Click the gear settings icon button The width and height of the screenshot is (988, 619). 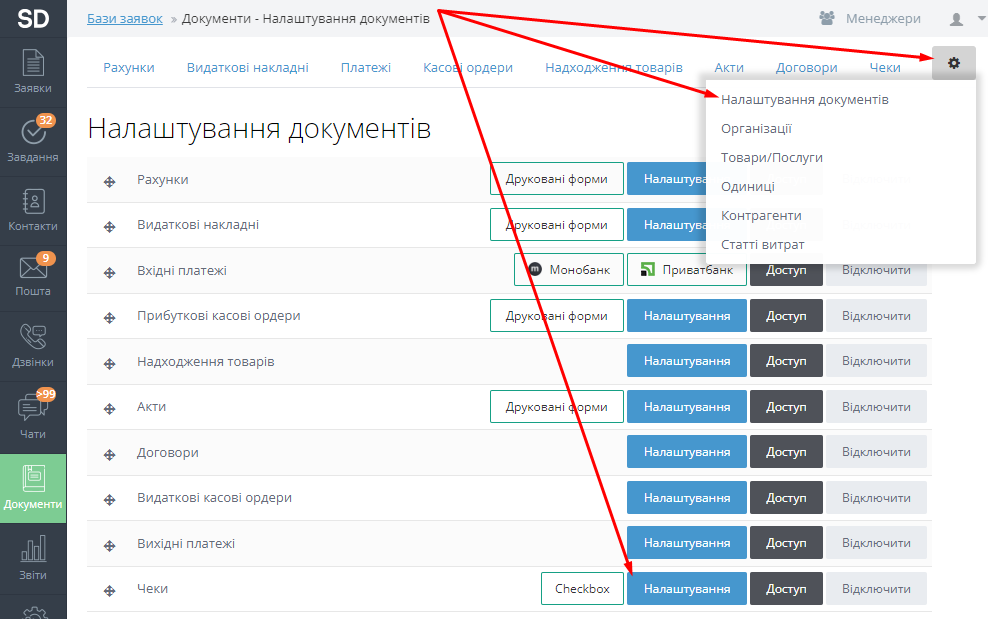coord(953,64)
